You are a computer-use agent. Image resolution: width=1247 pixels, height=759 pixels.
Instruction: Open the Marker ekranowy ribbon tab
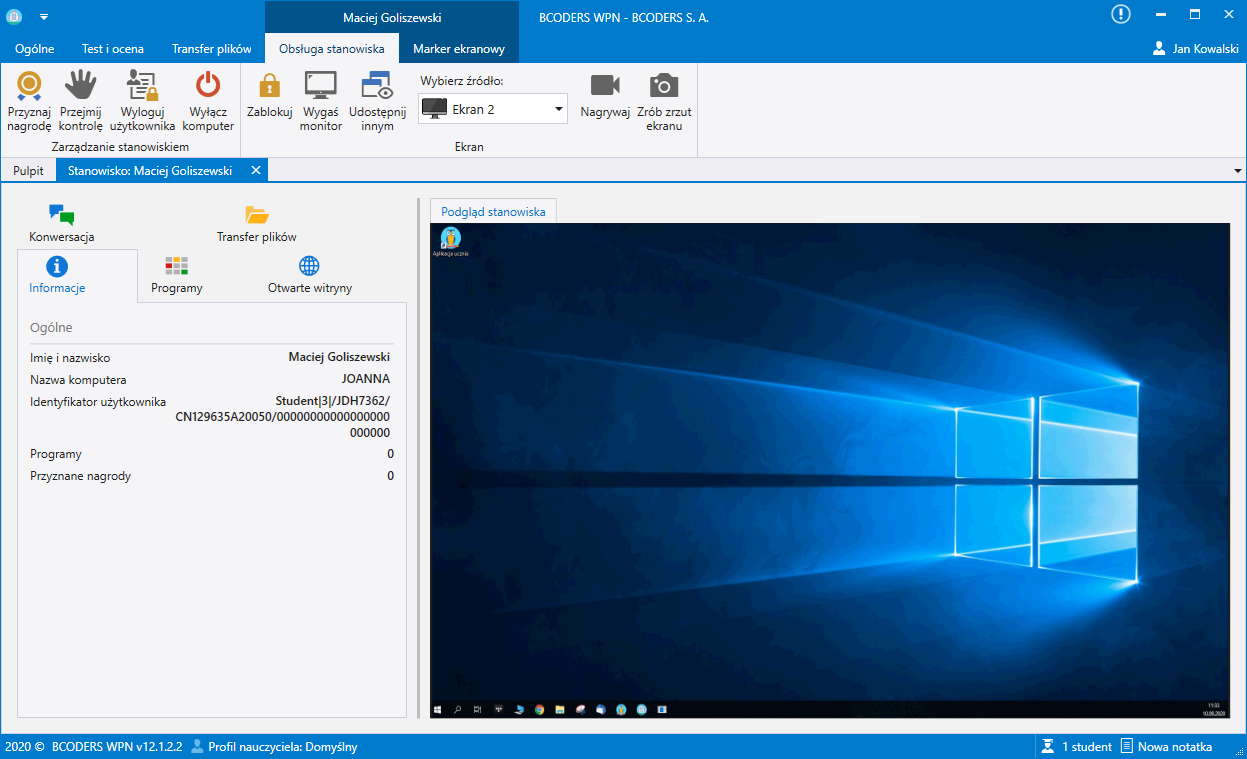click(459, 48)
